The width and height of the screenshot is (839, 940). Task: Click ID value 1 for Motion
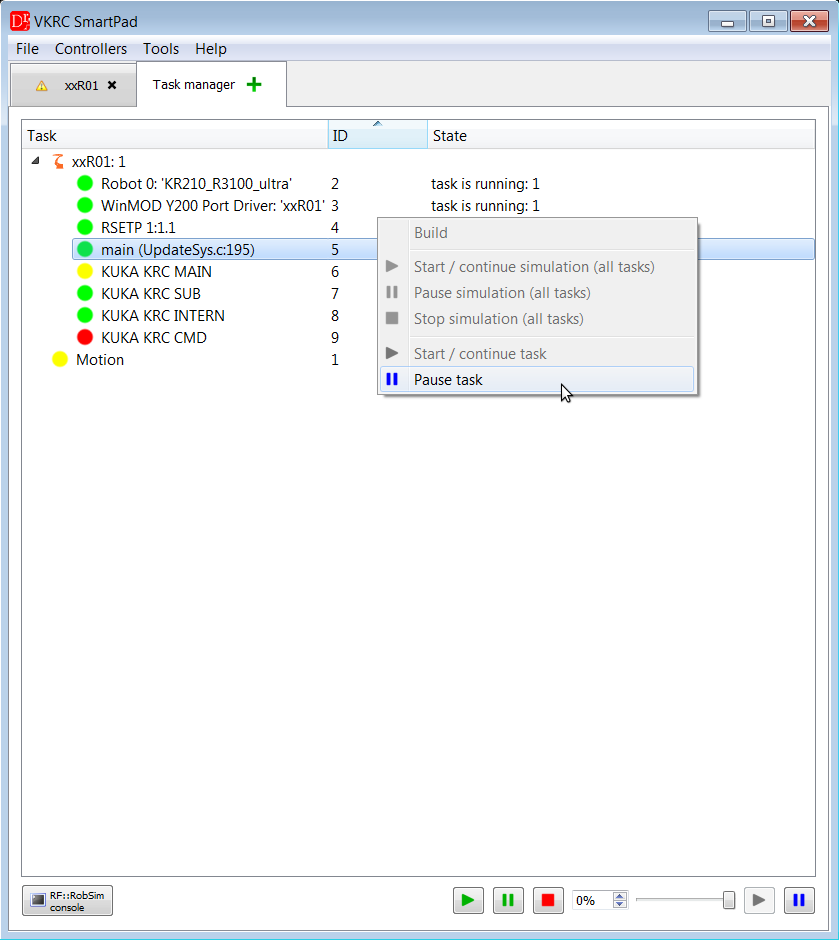point(335,360)
